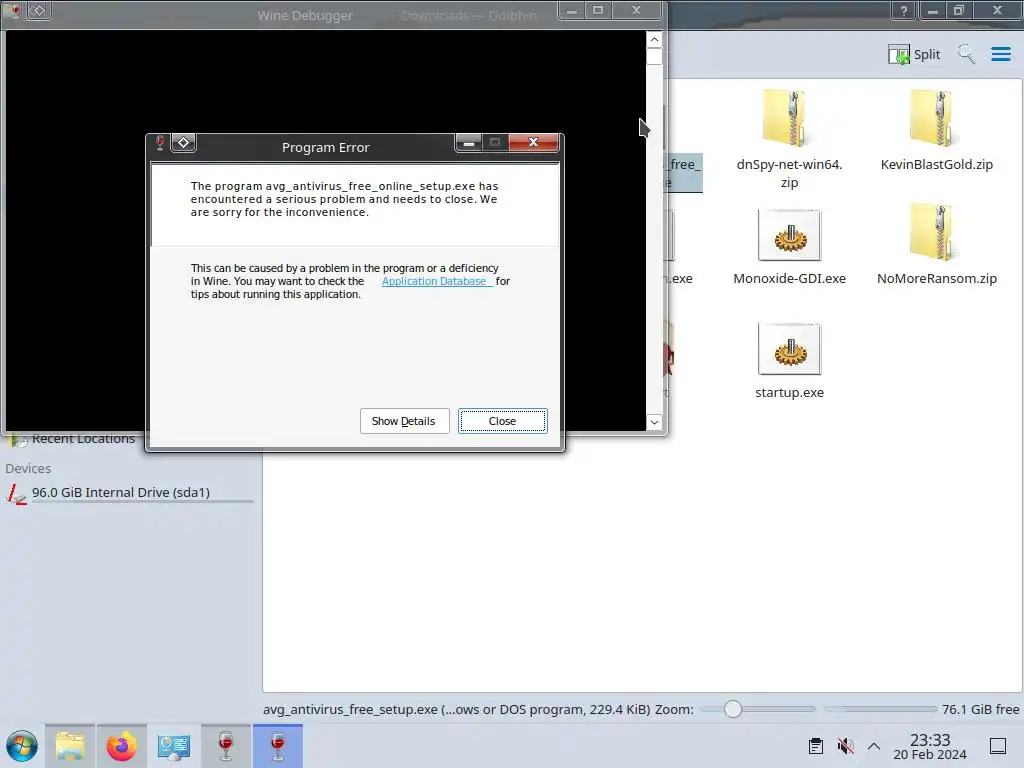This screenshot has width=1024, height=768.
Task: Click Program Error window pin icon
Action: pos(184,142)
